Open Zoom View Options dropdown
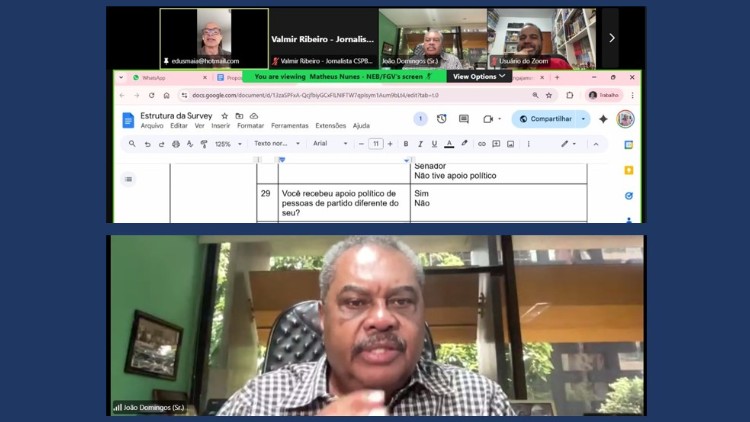 [x=479, y=77]
